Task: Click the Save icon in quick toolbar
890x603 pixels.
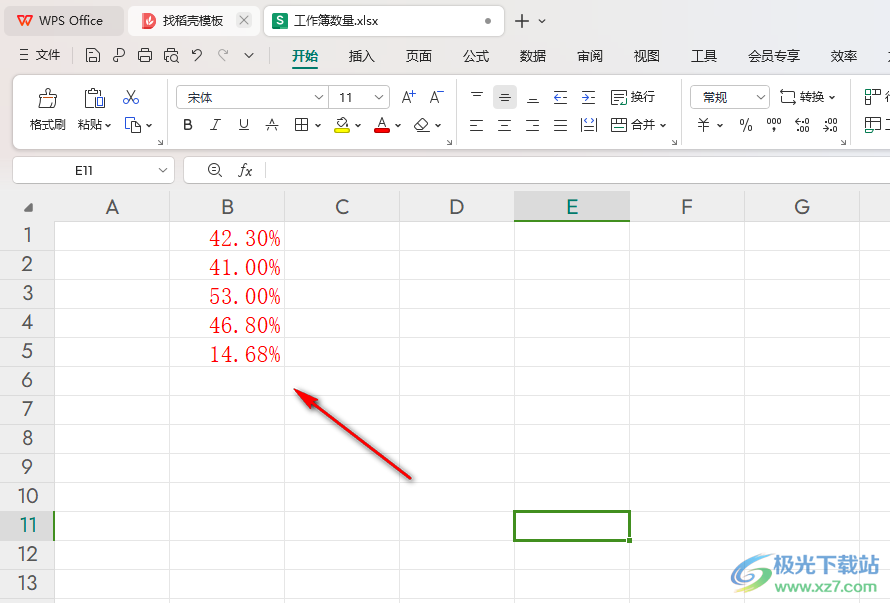Action: pyautogui.click(x=93, y=55)
